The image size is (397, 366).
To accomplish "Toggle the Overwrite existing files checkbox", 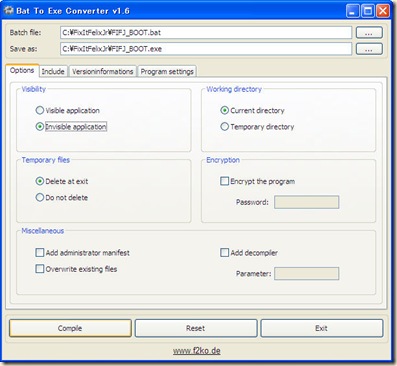I will [x=40, y=269].
